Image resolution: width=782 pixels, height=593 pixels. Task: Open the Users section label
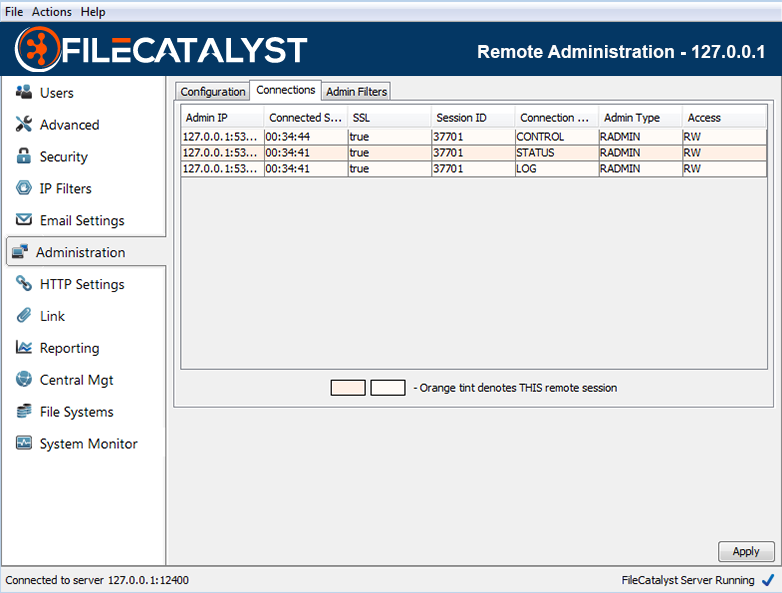[57, 93]
